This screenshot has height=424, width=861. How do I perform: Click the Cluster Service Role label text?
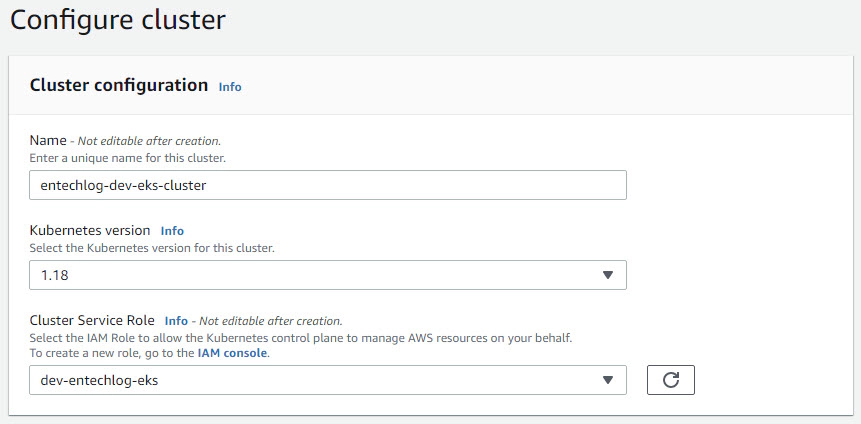pyautogui.click(x=92, y=320)
